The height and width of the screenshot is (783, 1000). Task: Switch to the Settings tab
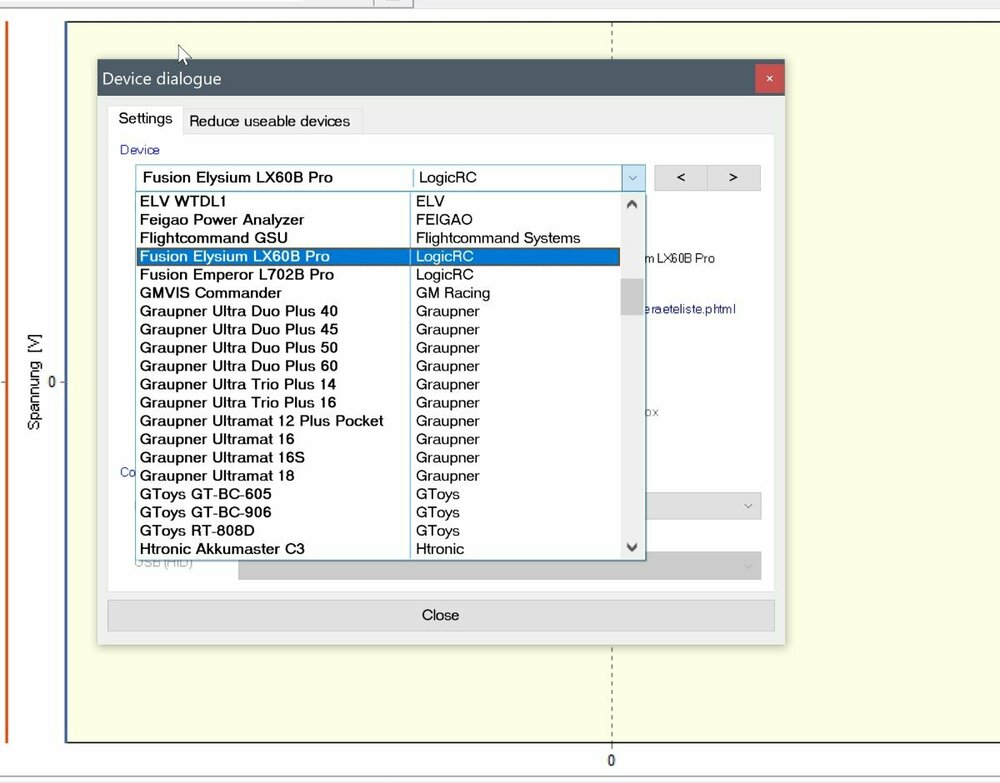144,118
